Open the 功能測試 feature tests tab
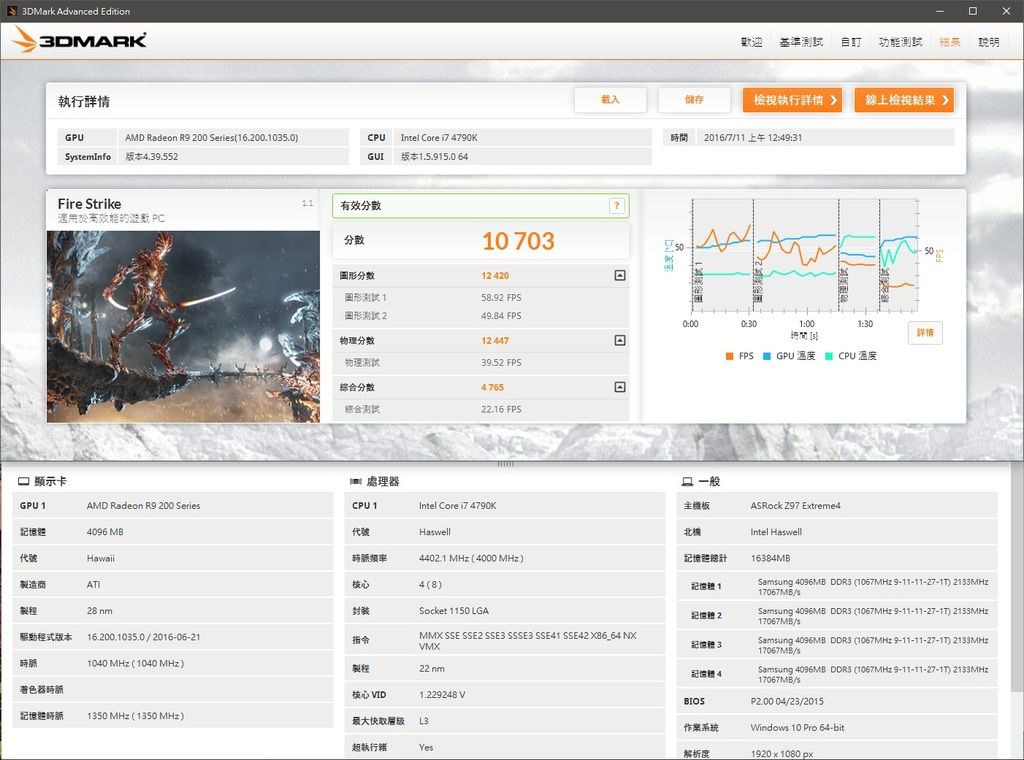 point(901,42)
